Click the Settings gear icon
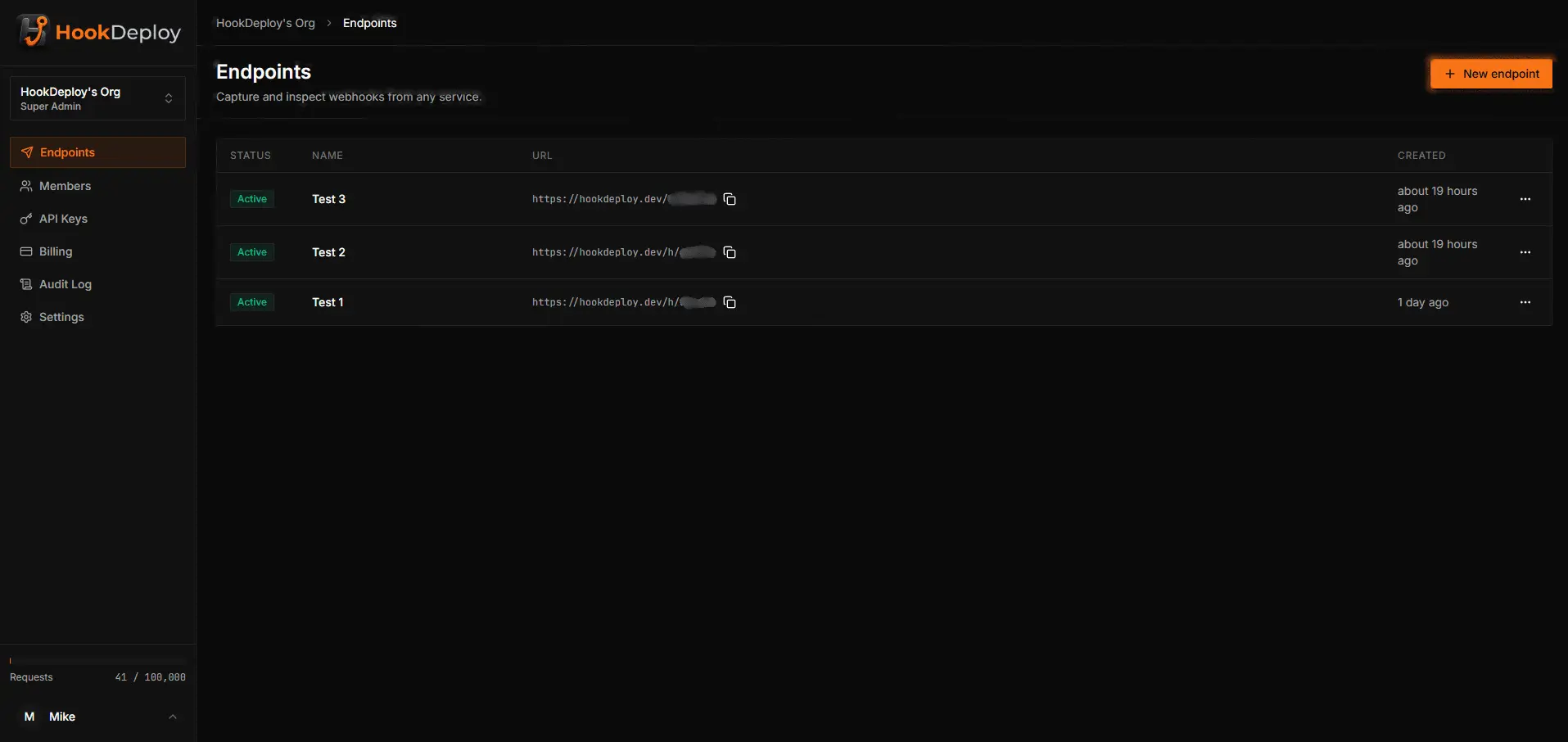 point(26,317)
